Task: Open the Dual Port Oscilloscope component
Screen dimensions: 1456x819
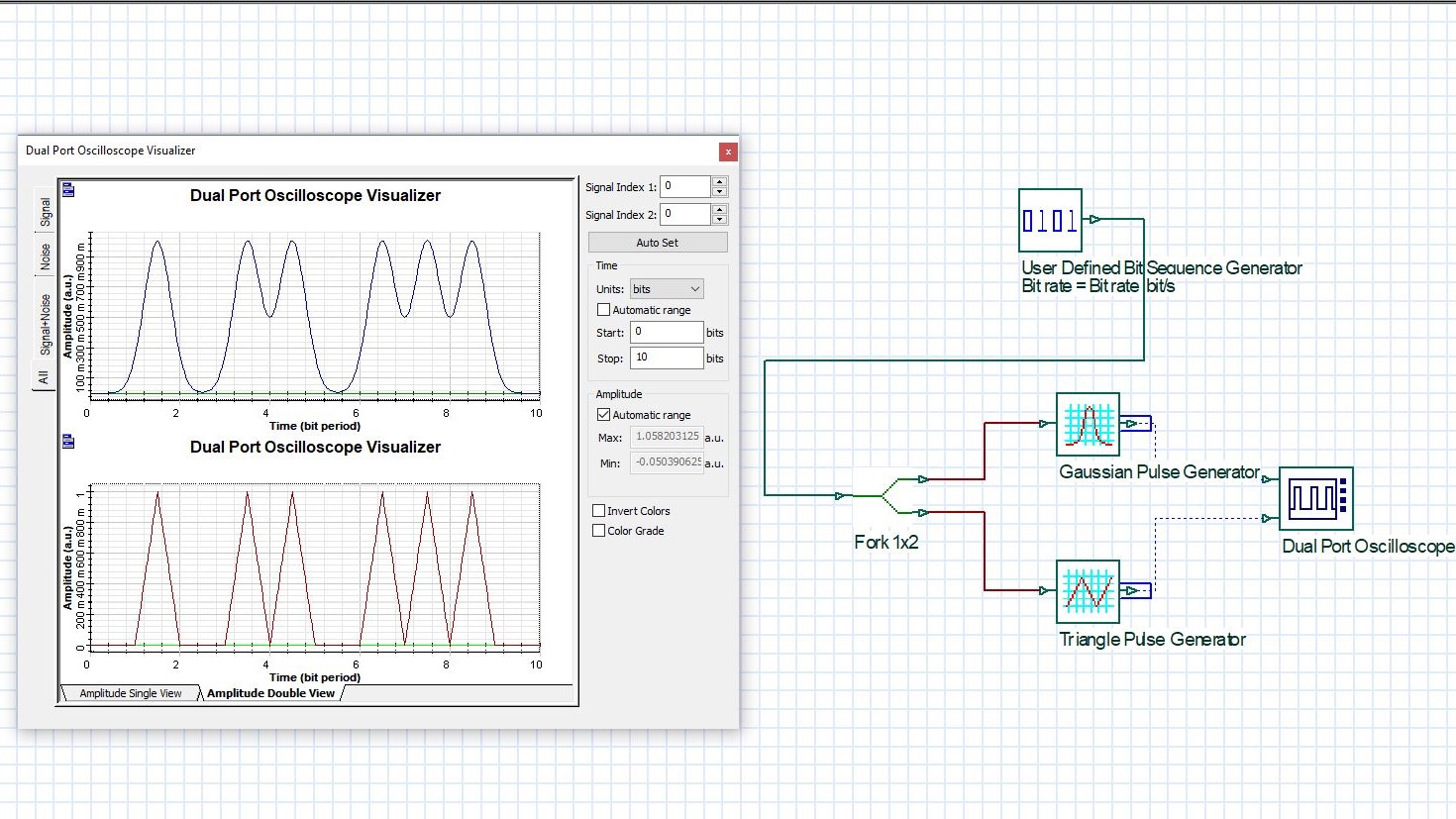Action: 1317,499
